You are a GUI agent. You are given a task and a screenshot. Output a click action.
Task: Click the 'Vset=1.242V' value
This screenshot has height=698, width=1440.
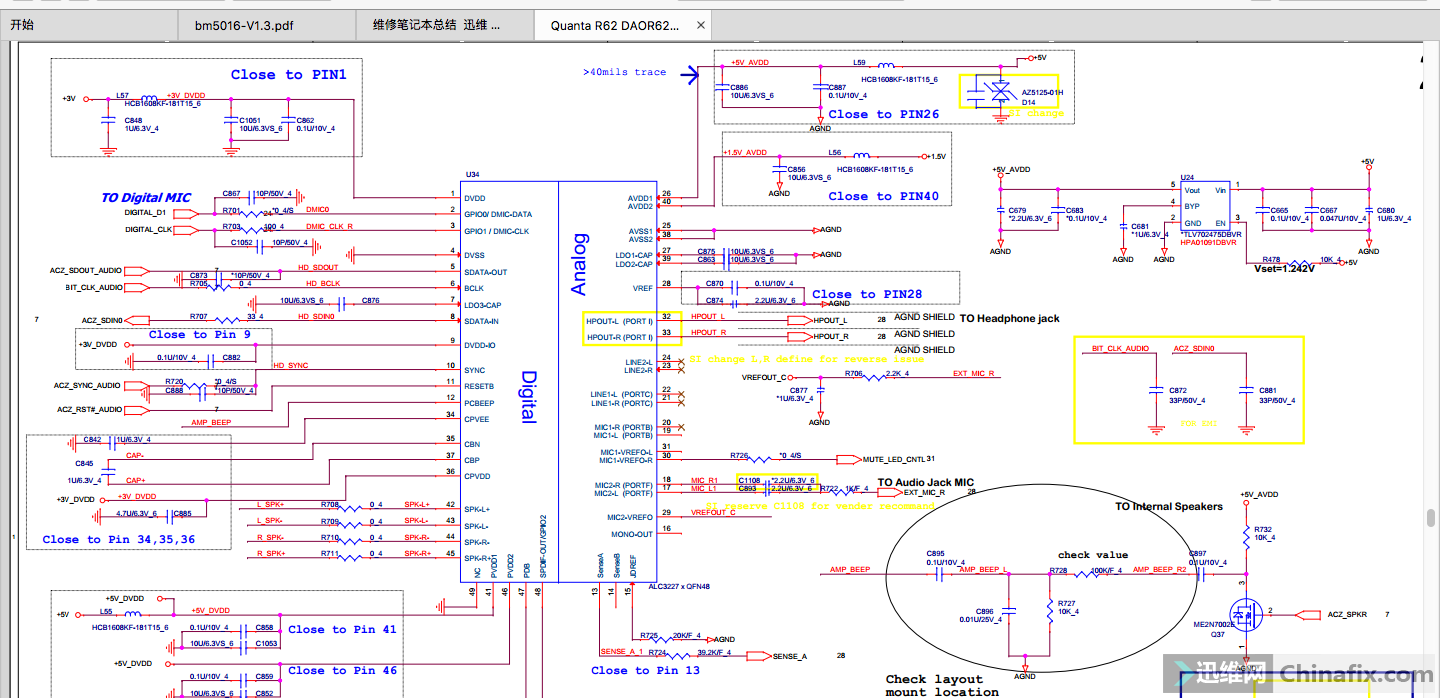click(1287, 269)
